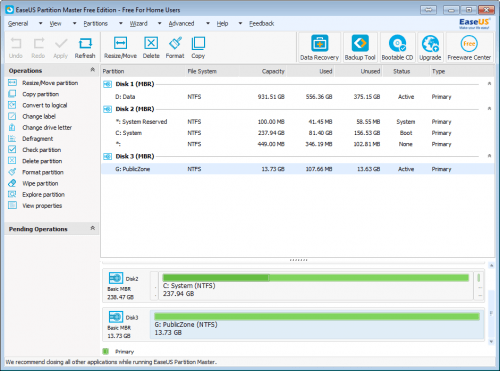
Task: Click the Change label icon
Action: click(x=12, y=116)
